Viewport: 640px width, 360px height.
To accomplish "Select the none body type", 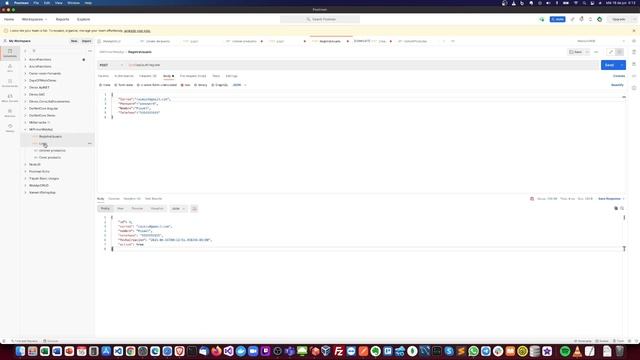I will coord(105,85).
